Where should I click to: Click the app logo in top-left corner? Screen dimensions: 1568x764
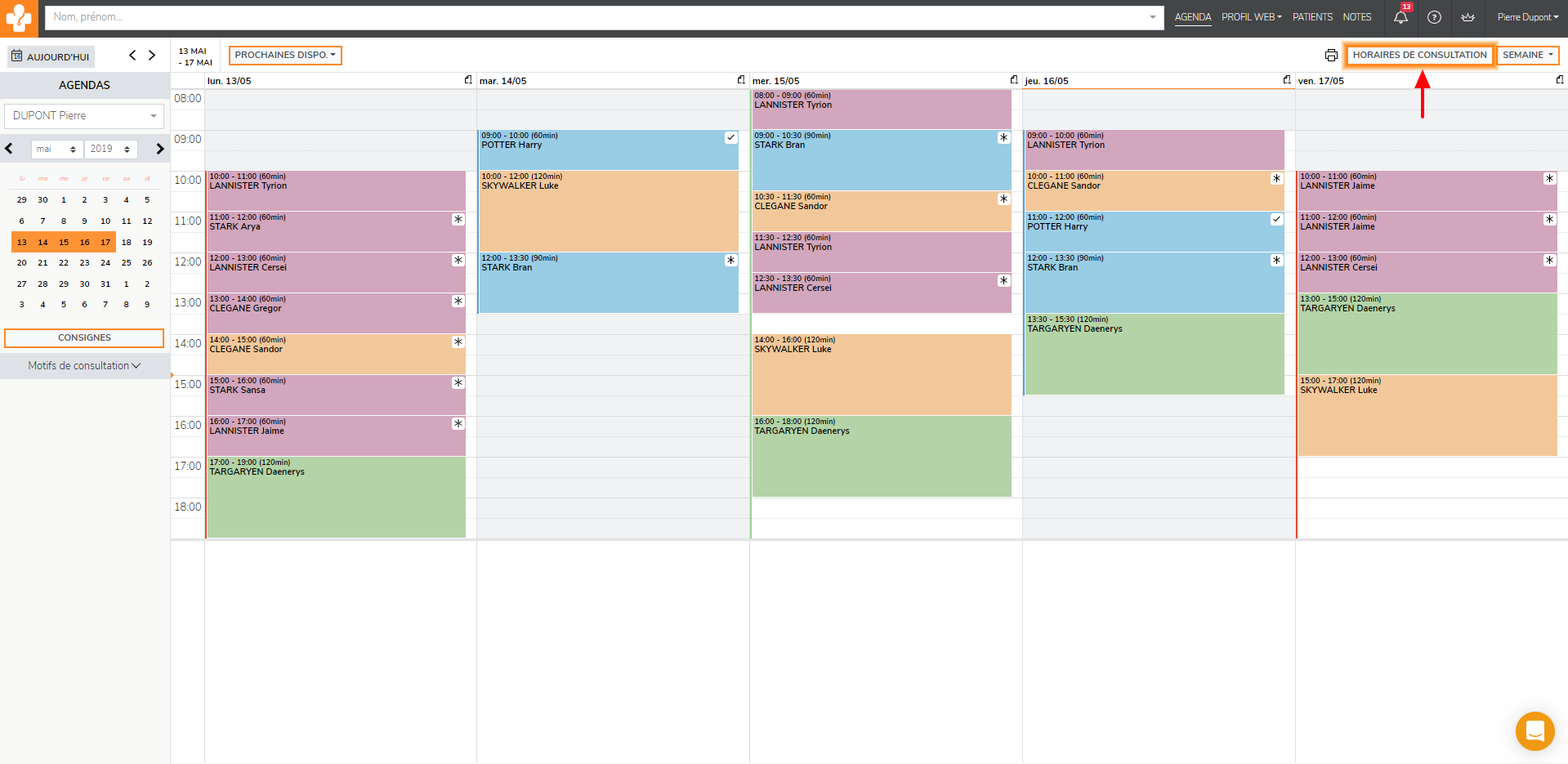pos(18,18)
